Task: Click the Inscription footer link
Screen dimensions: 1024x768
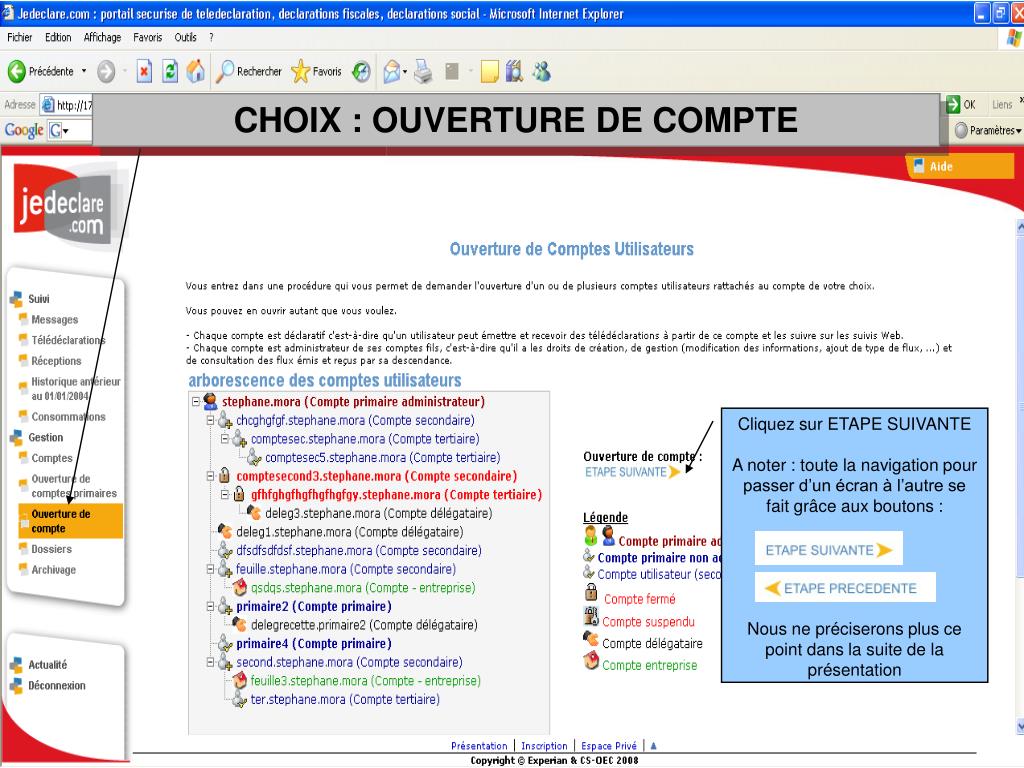Action: pos(544,746)
